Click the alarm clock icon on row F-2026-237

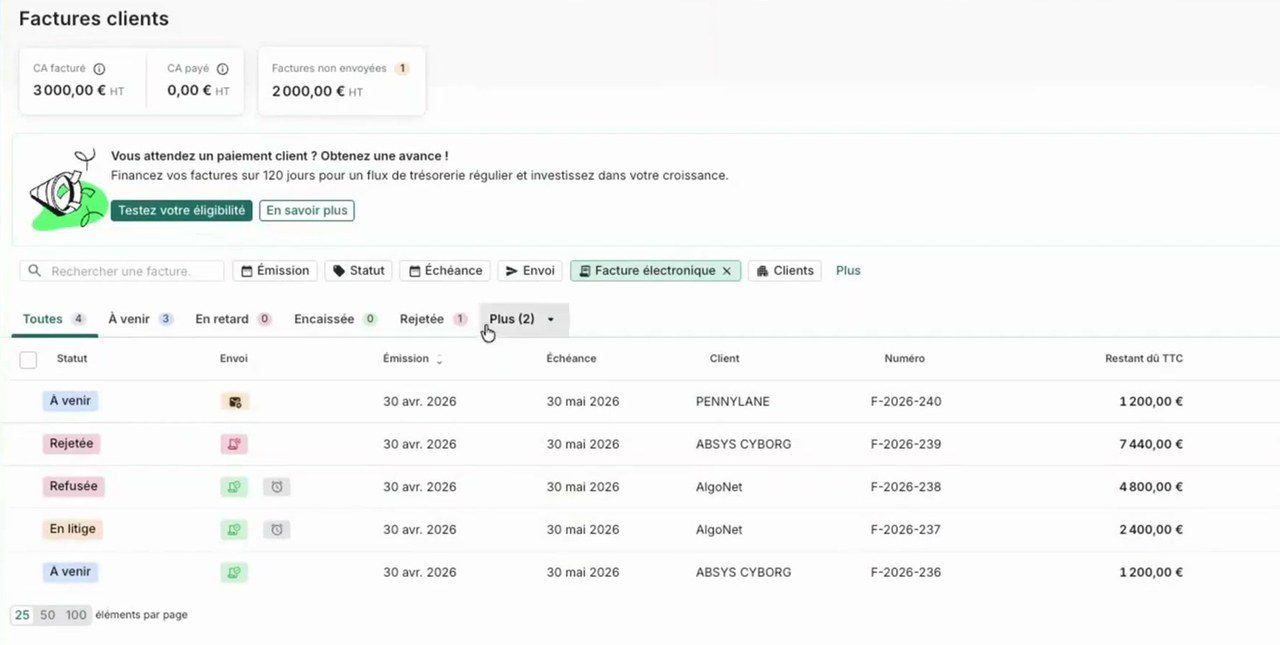click(x=277, y=530)
